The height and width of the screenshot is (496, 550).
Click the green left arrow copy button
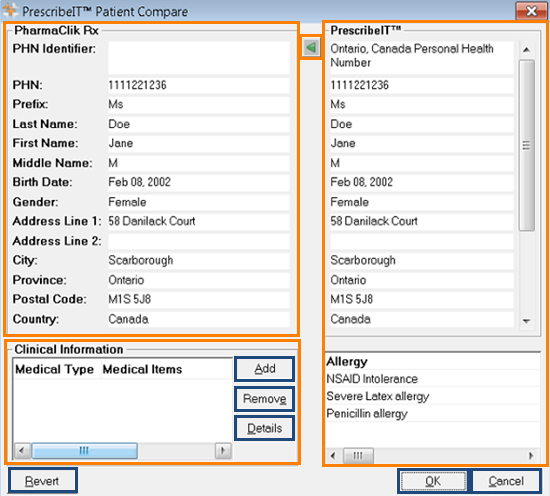311,47
